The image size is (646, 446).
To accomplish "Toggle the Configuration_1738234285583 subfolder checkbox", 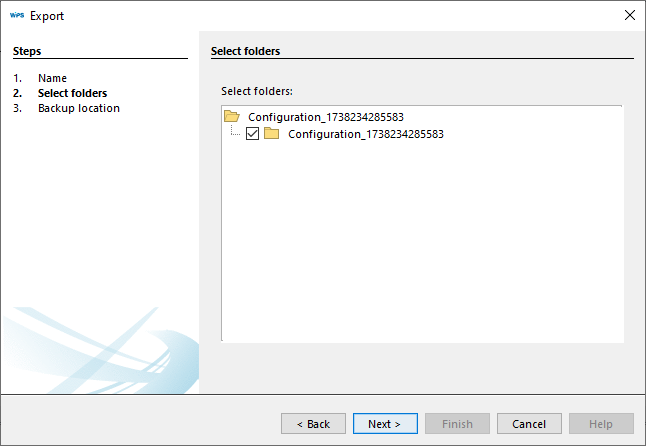I will click(252, 133).
